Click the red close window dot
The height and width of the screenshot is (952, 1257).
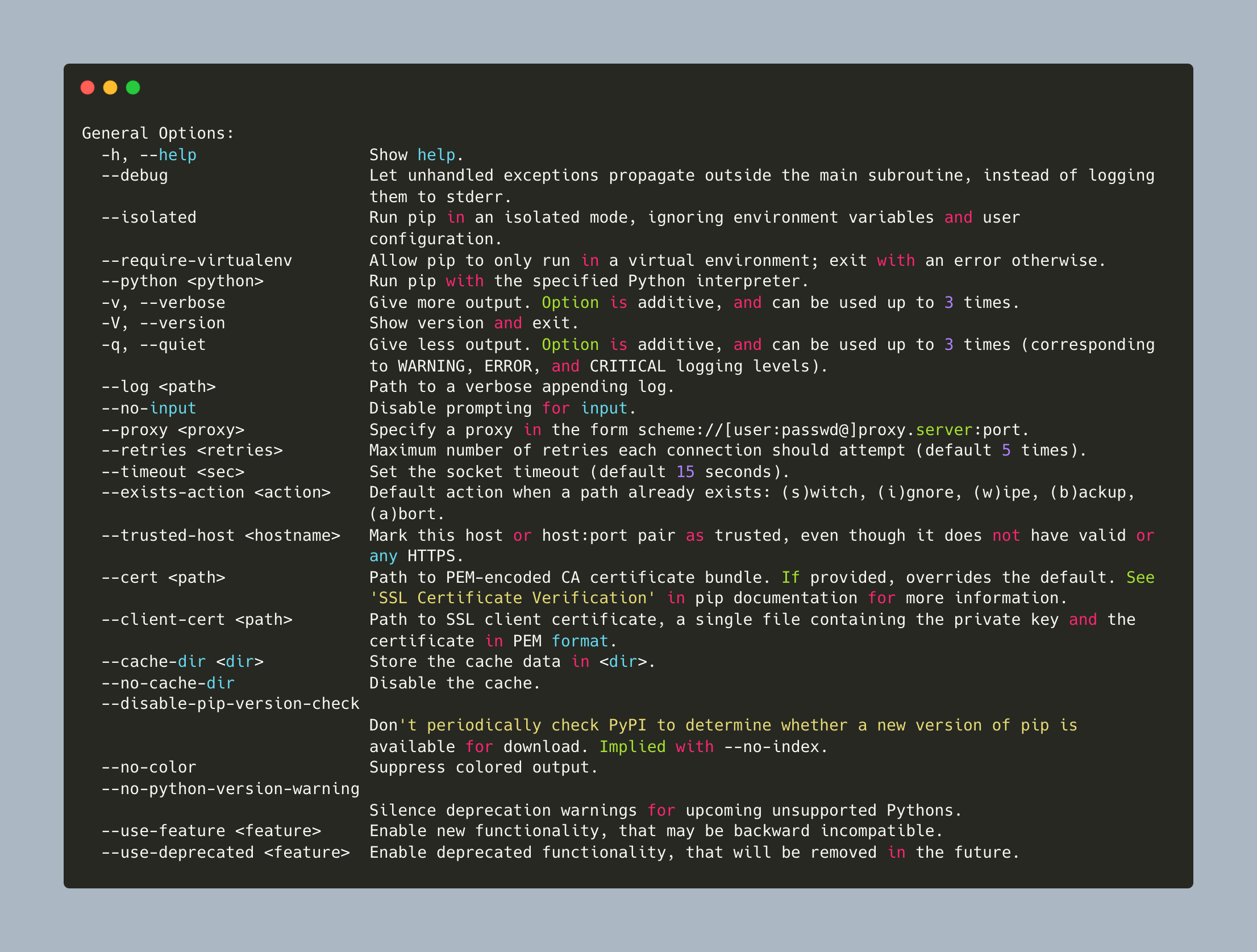[88, 87]
